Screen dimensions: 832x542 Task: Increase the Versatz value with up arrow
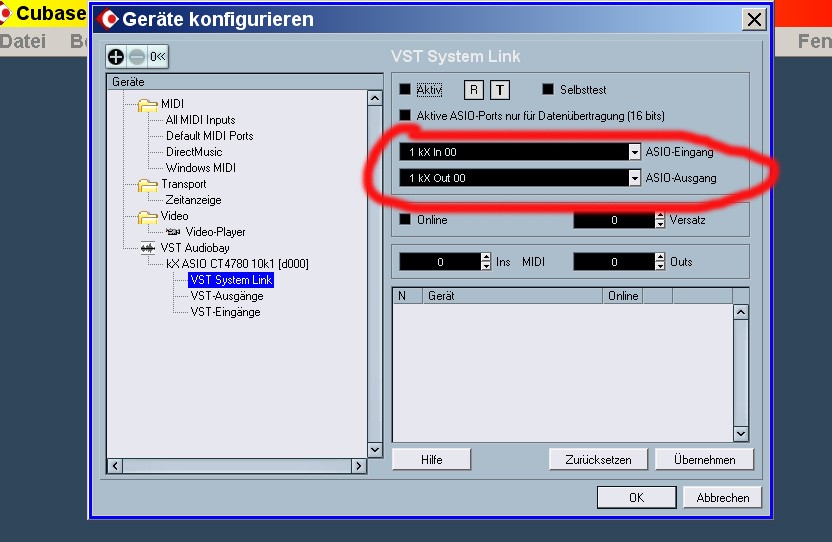660,216
